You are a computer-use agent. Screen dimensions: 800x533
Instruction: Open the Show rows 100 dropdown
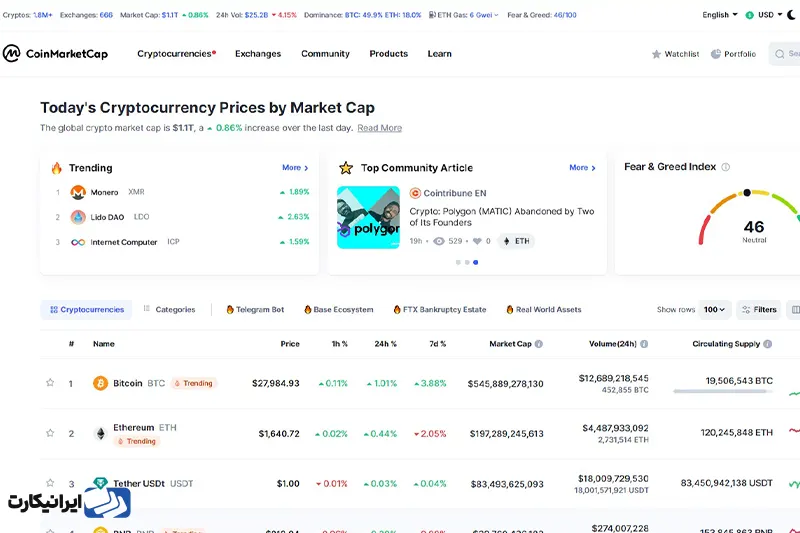(x=714, y=310)
